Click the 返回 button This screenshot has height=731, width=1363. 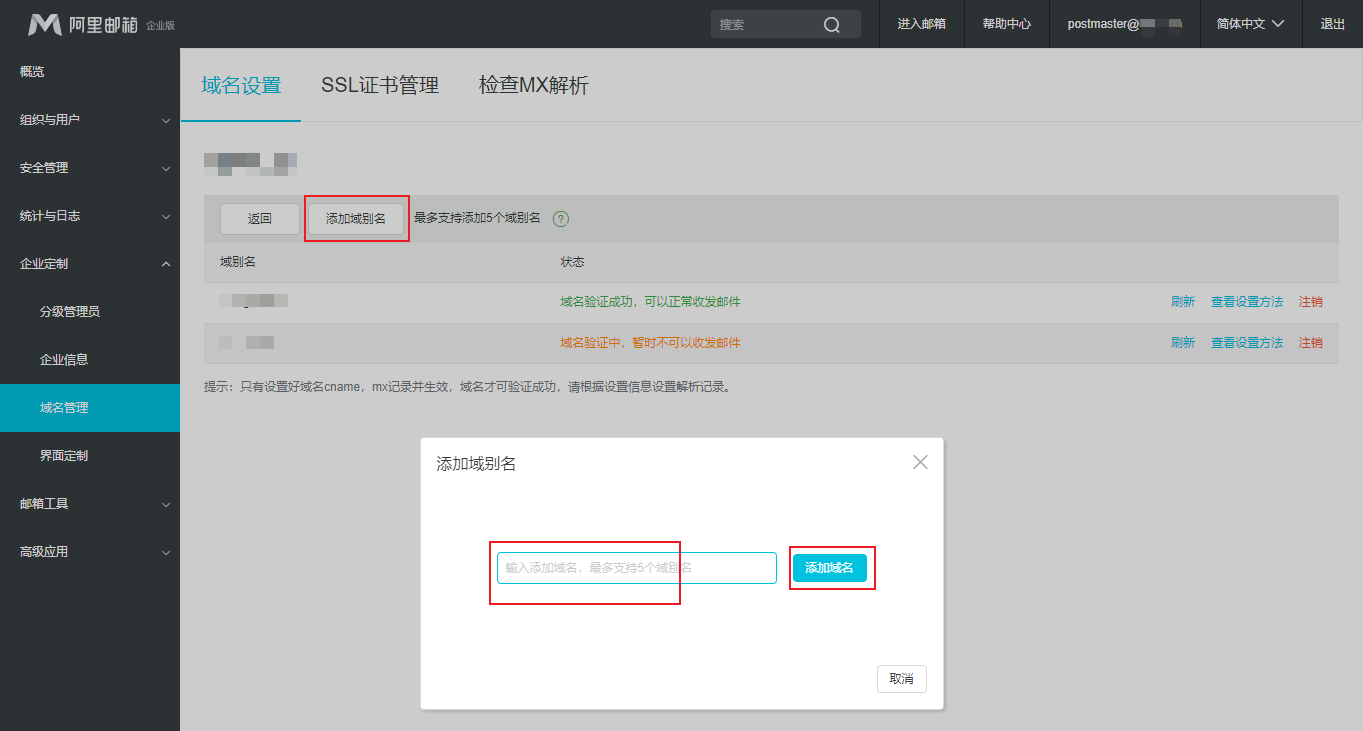(259, 219)
